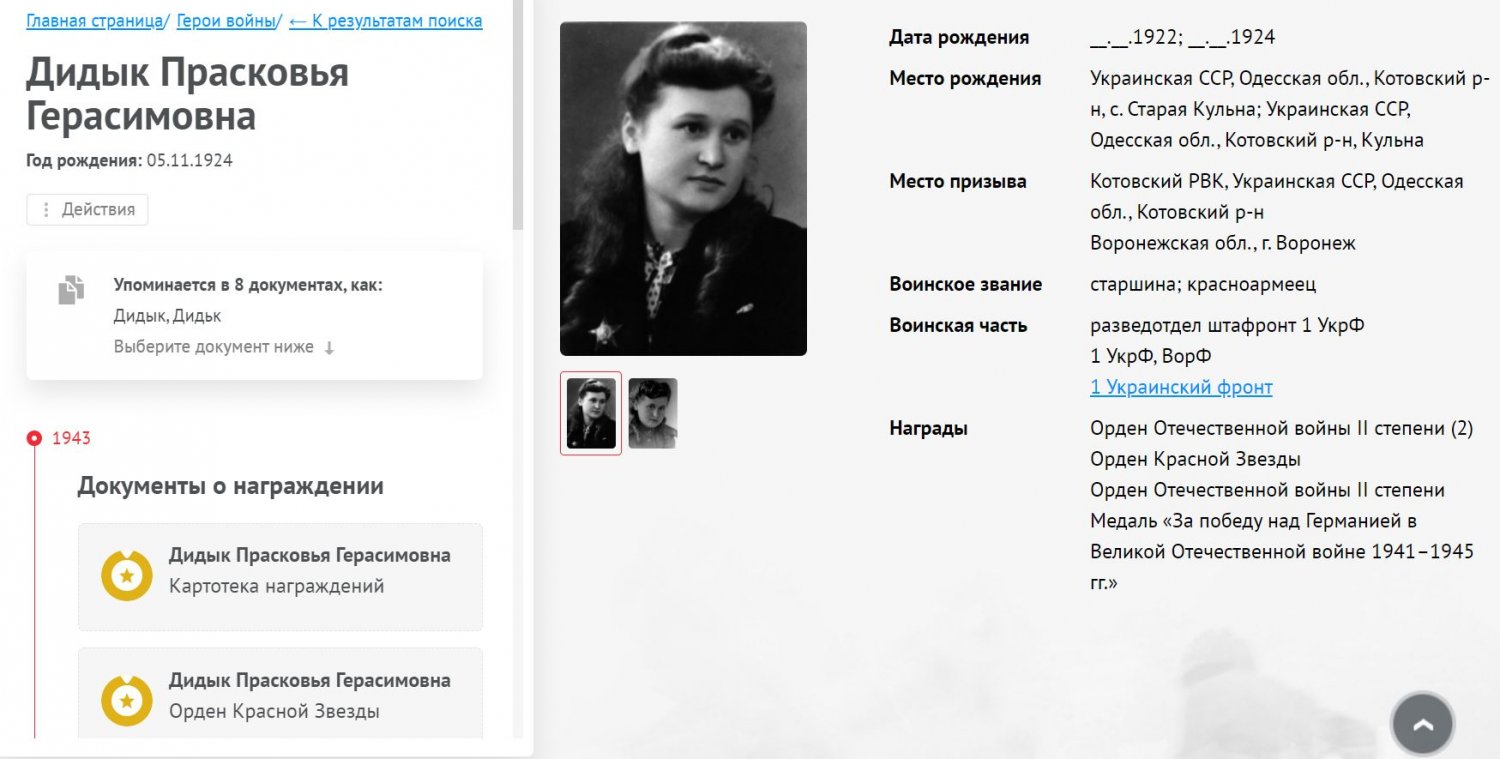Click the Выберите документ ниже hint text
Viewport: 1500px width, 759px height.
click(214, 347)
